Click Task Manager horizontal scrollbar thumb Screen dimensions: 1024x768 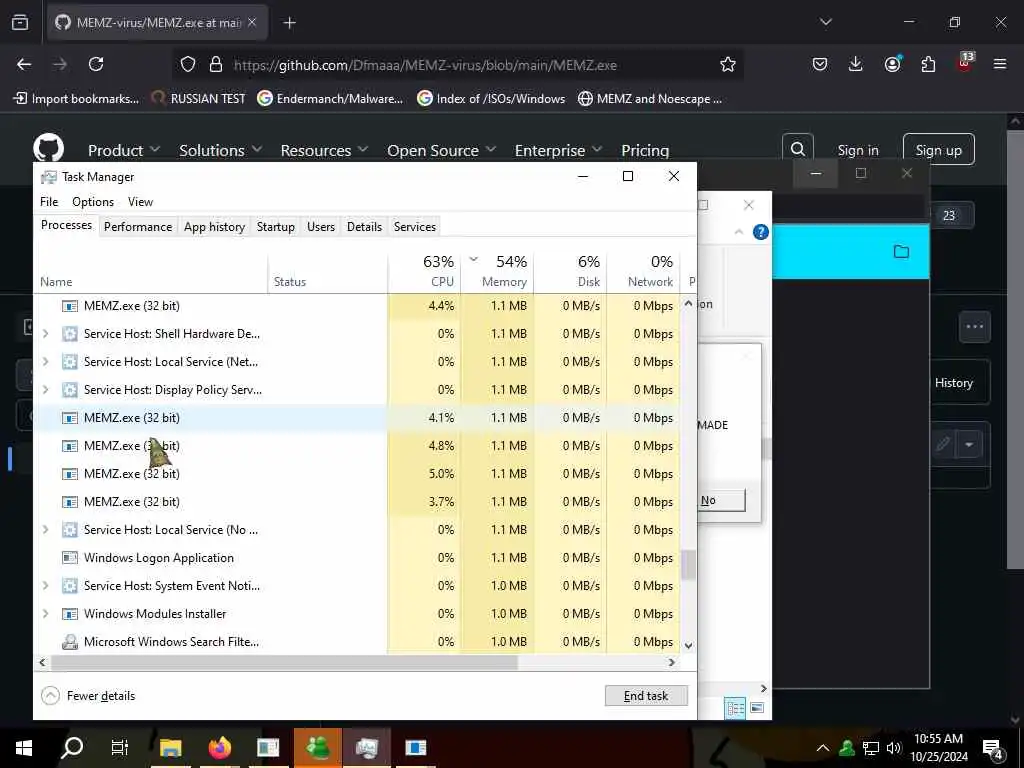(284, 662)
